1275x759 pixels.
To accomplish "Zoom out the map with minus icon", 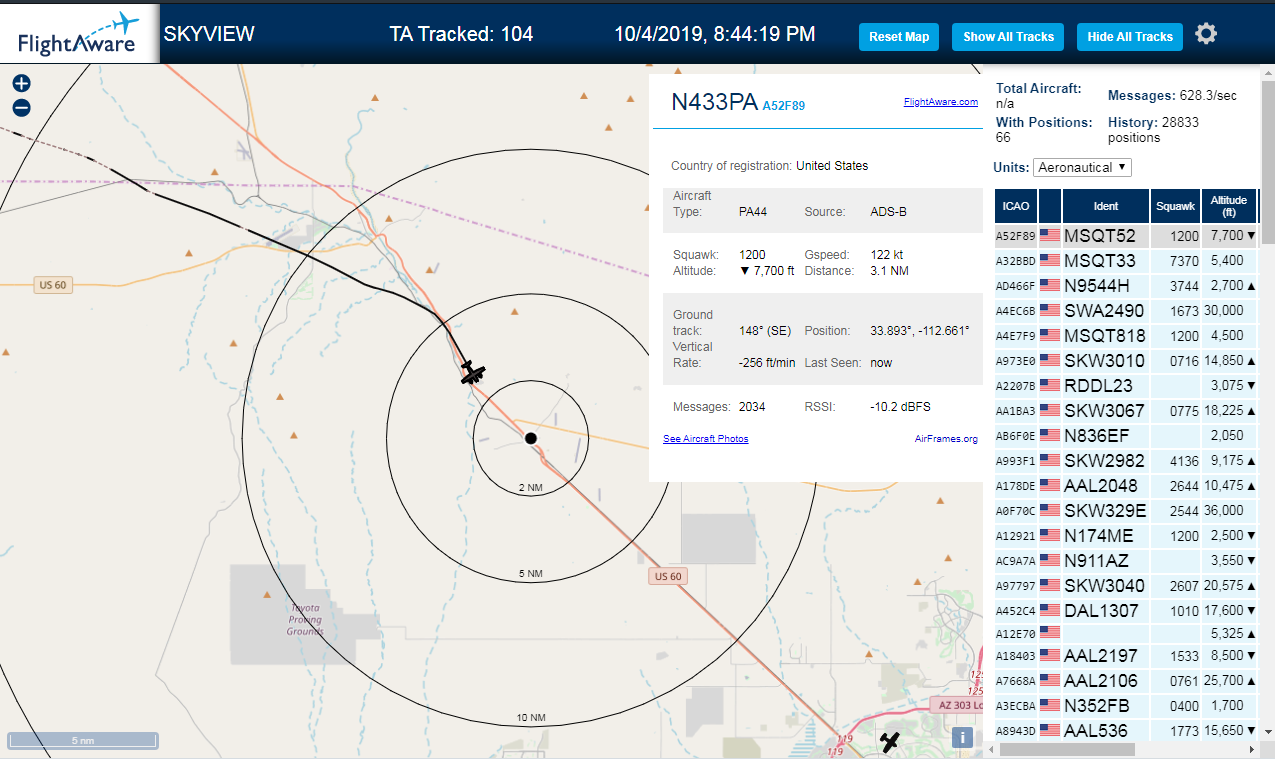I will point(22,108).
